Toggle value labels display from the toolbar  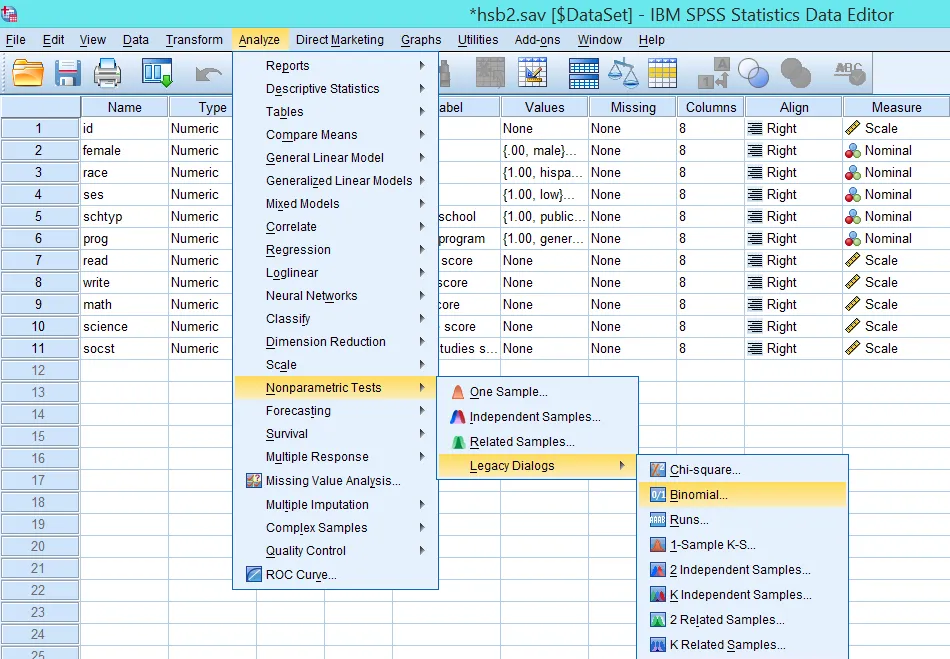[x=719, y=73]
